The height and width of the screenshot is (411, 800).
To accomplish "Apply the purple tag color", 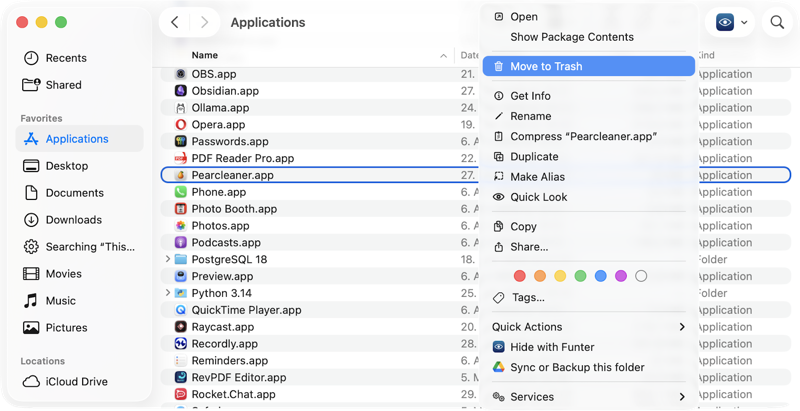I will (x=621, y=276).
